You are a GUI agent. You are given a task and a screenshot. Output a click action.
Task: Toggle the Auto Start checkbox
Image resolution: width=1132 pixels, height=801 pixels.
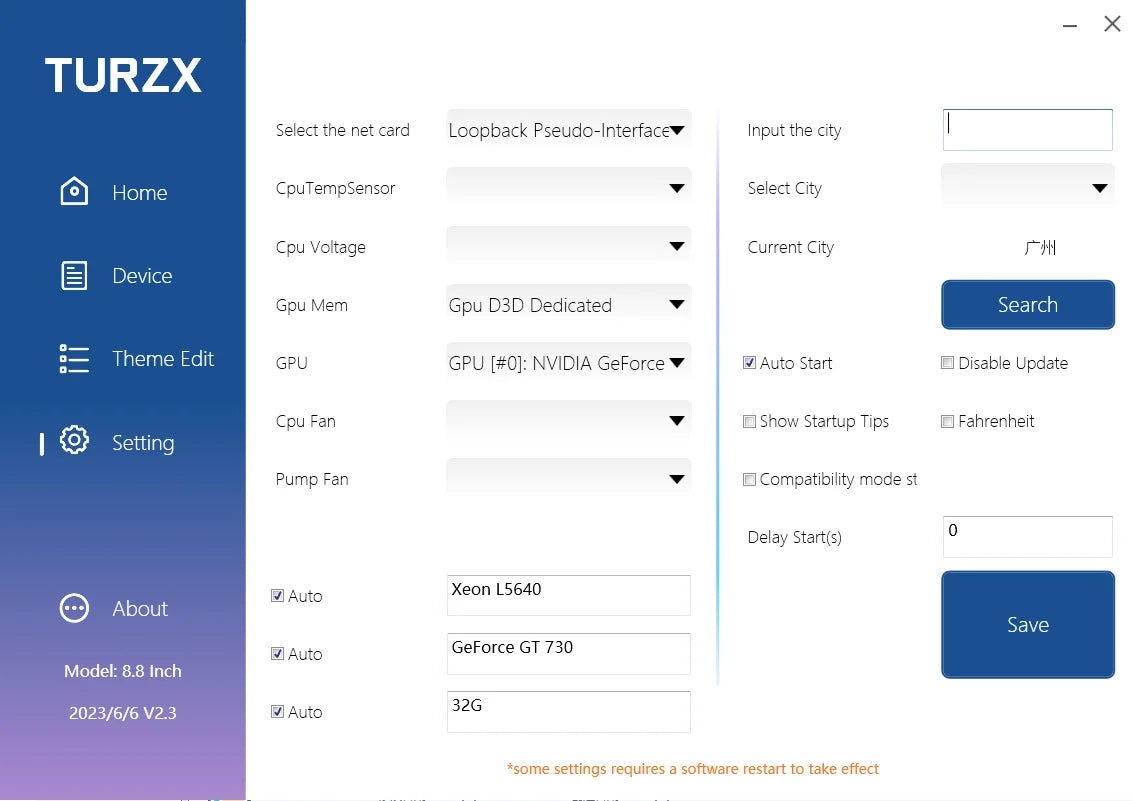pos(749,363)
